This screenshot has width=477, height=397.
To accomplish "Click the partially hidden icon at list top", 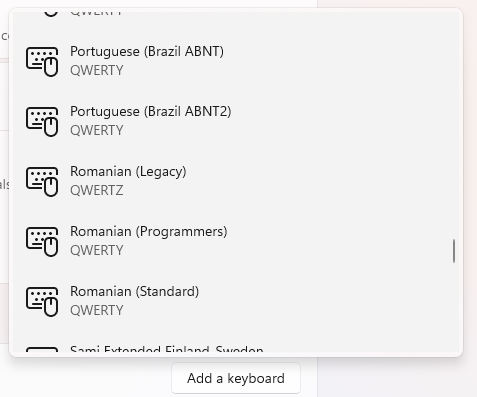I will coord(51,13).
